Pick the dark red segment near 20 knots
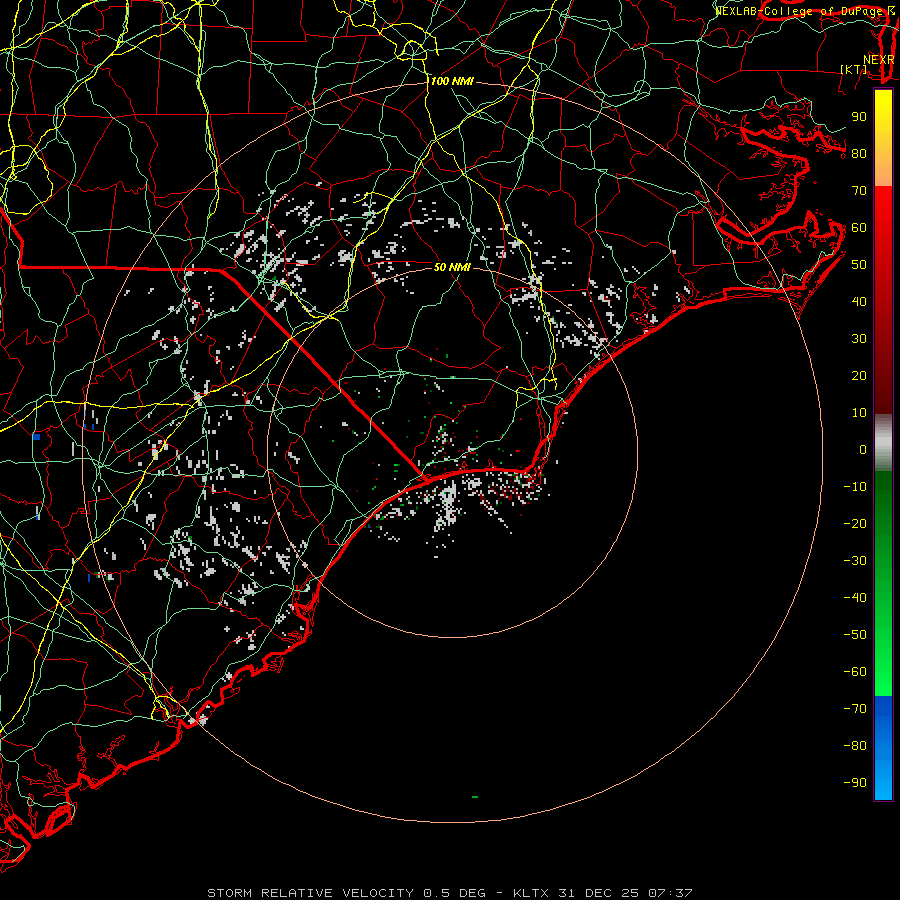 pyautogui.click(x=883, y=376)
